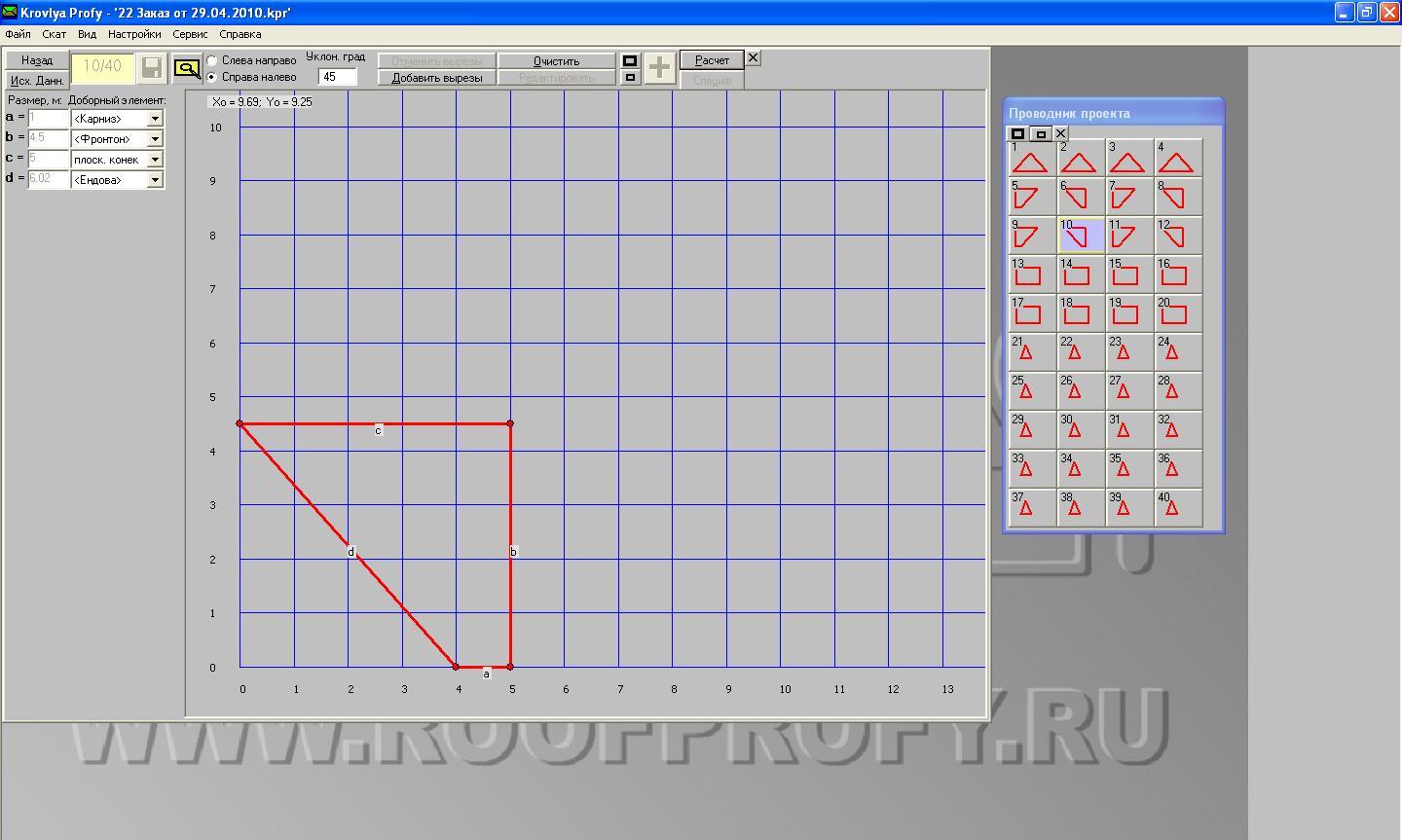Select triangle slope 1 in Проводник проекта
The width and height of the screenshot is (1402, 840).
(1033, 158)
